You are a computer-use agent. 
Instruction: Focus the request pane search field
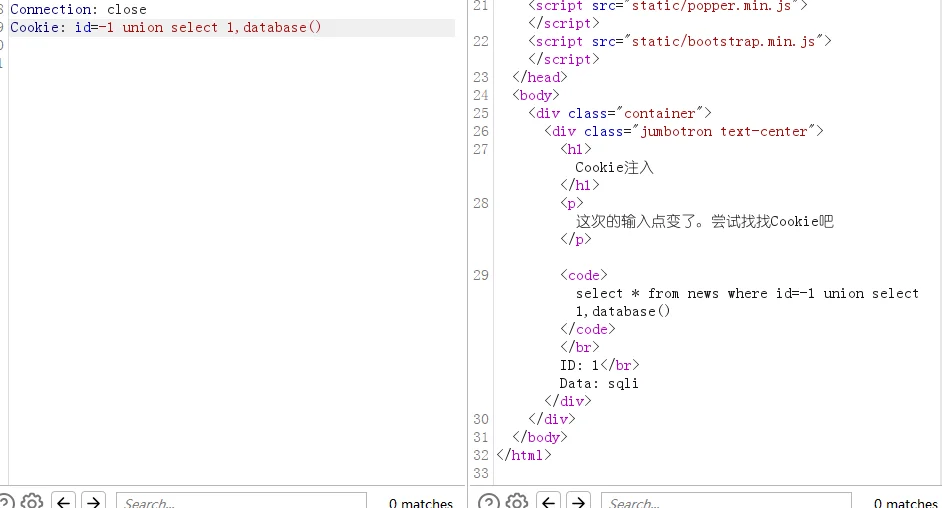[x=240, y=502]
